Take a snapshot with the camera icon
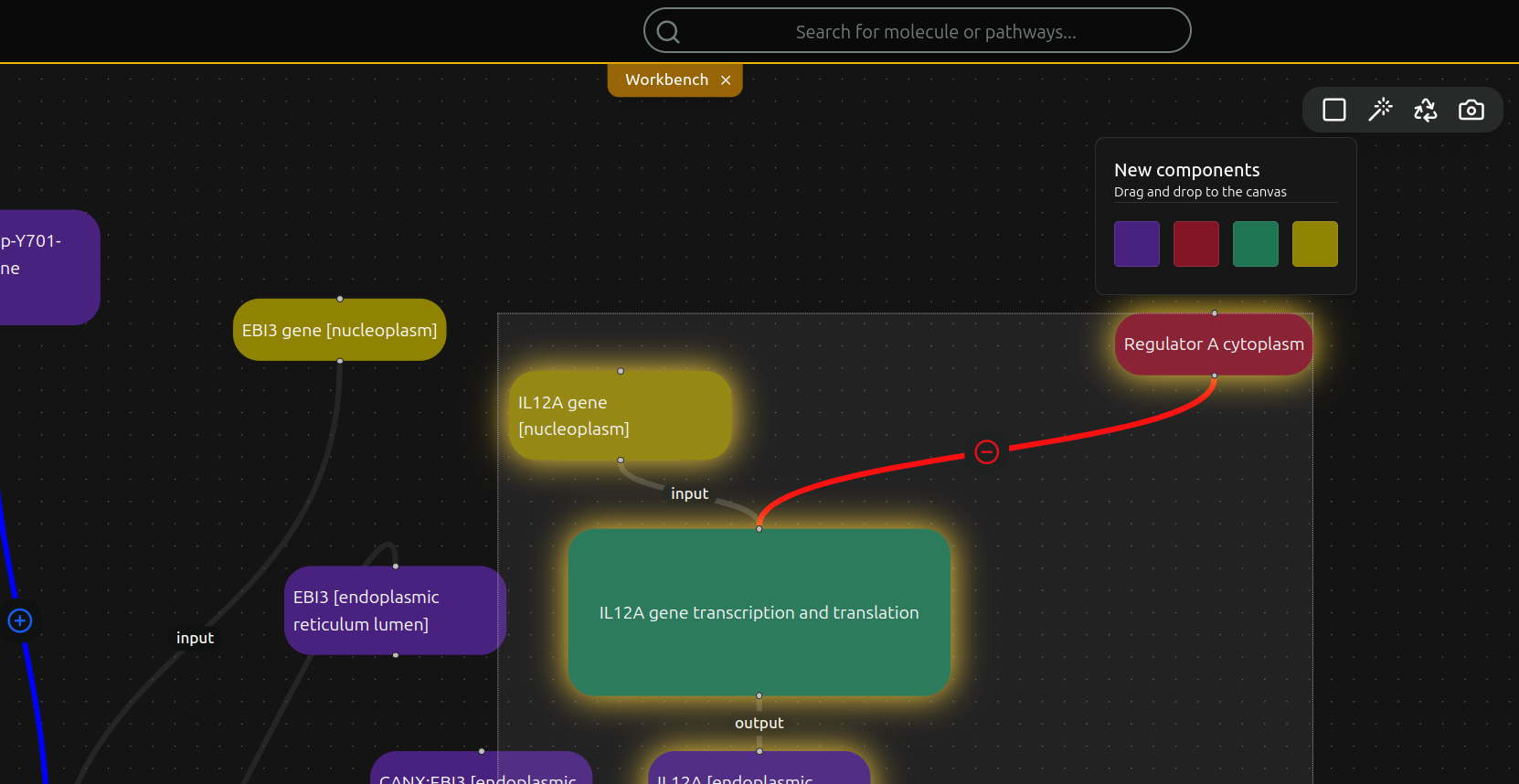The width and height of the screenshot is (1519, 784). tap(1471, 110)
